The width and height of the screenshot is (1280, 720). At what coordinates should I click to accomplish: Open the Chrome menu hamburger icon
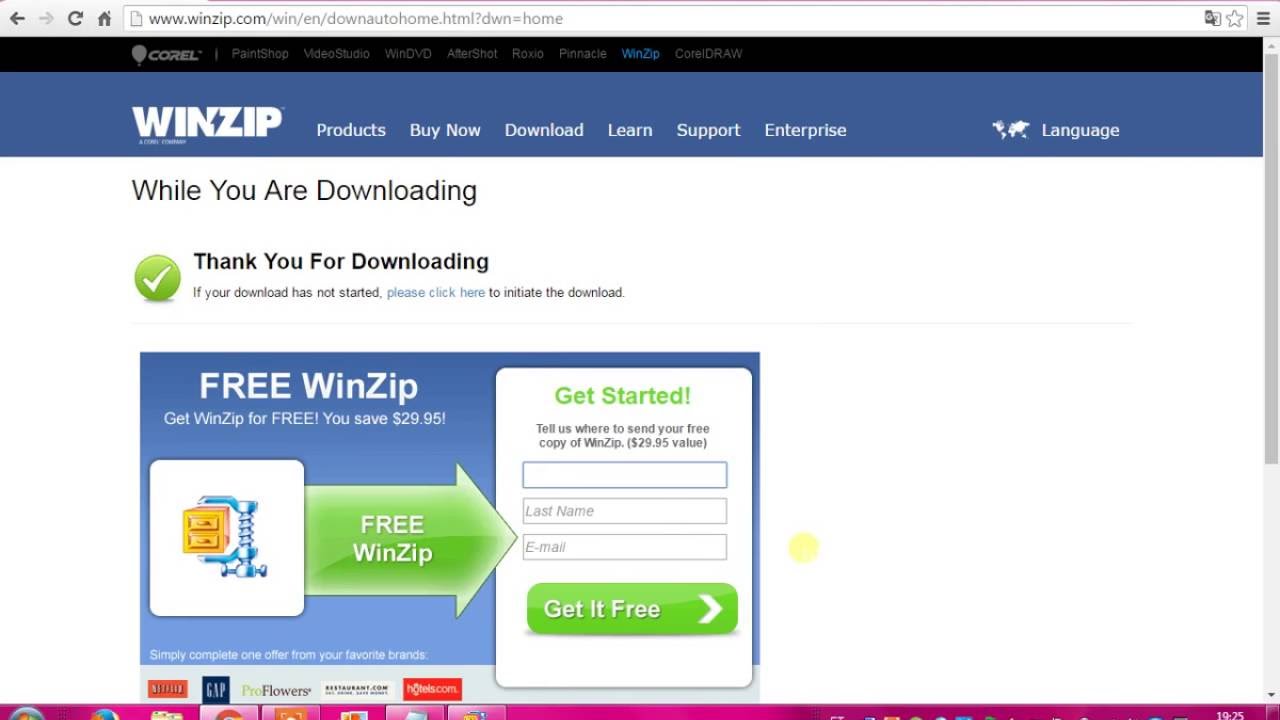point(1263,18)
